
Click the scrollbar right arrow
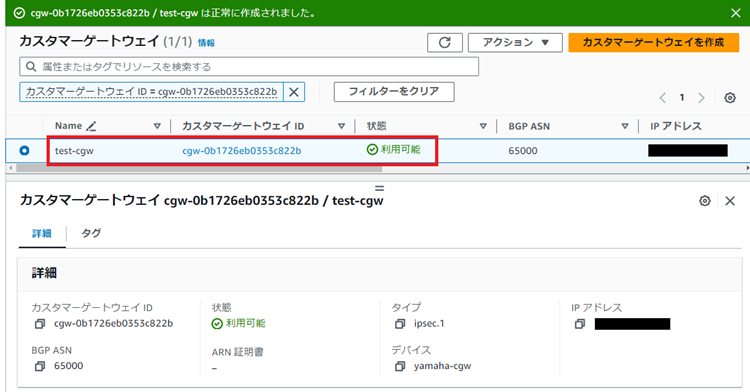[747, 168]
